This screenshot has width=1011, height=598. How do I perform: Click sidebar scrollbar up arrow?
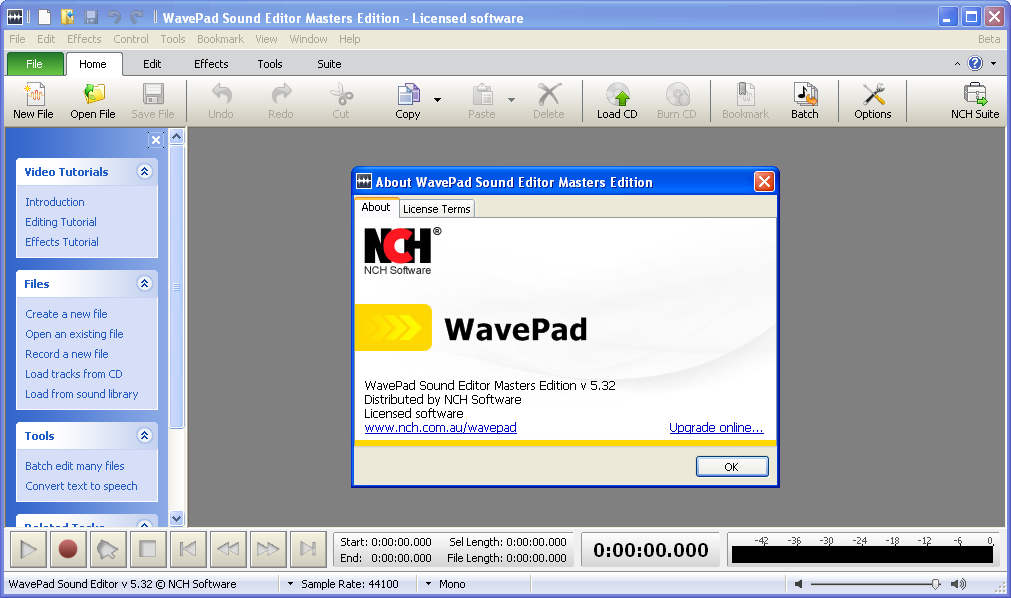pyautogui.click(x=177, y=136)
